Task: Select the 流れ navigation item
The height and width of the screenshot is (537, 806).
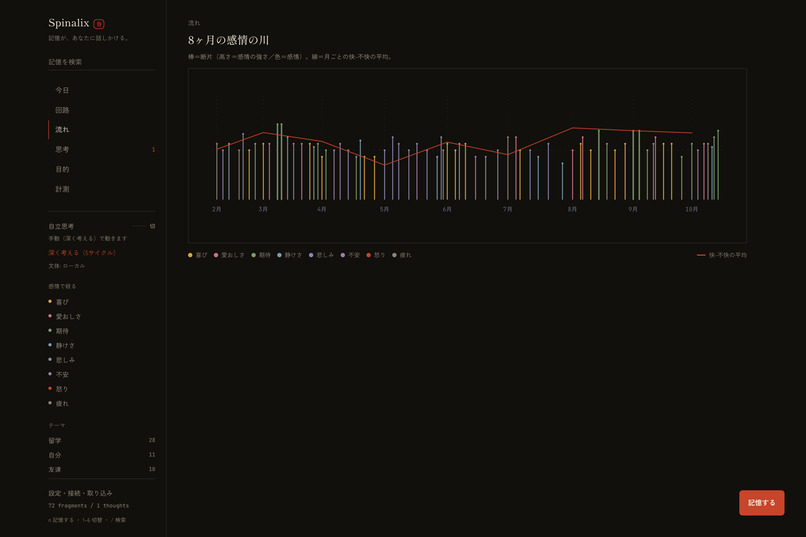Action: [x=101, y=129]
